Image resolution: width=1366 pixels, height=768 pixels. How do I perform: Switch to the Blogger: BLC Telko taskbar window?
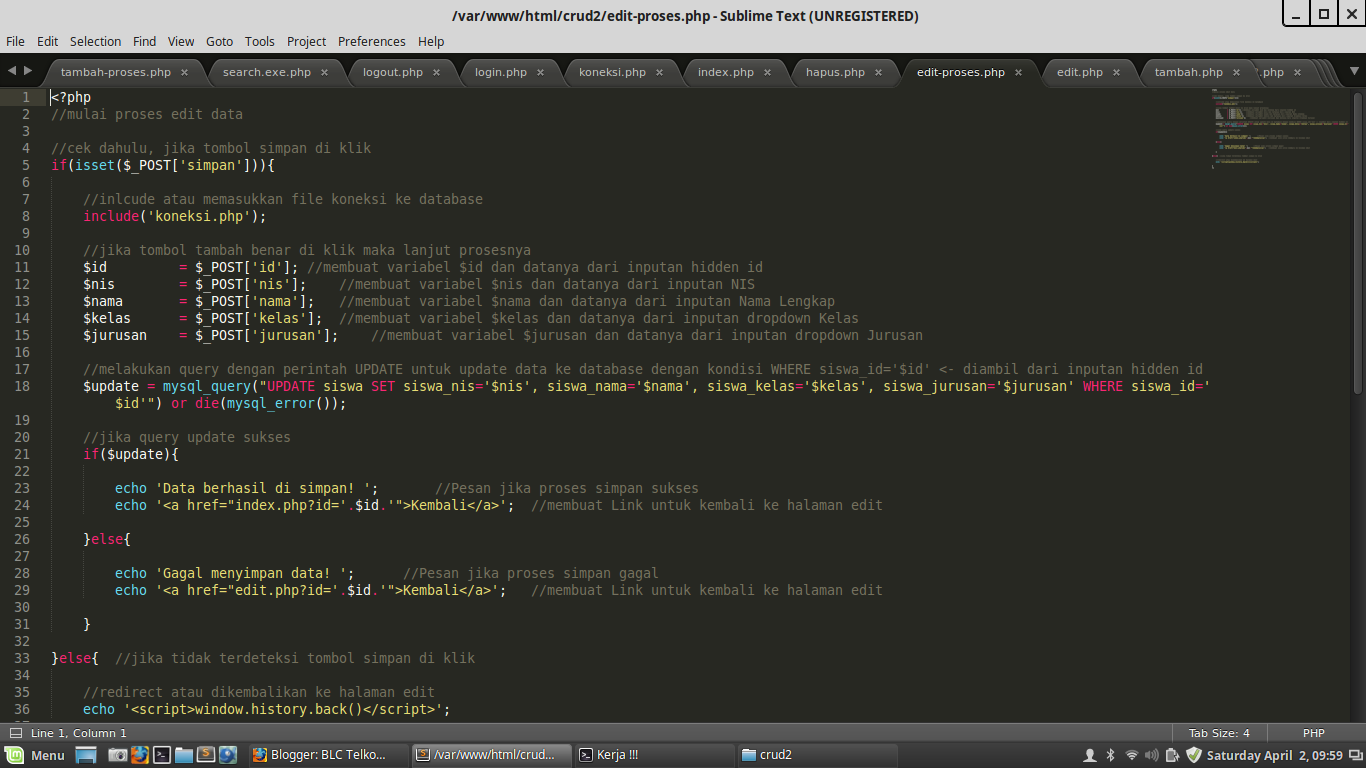pyautogui.click(x=328, y=755)
